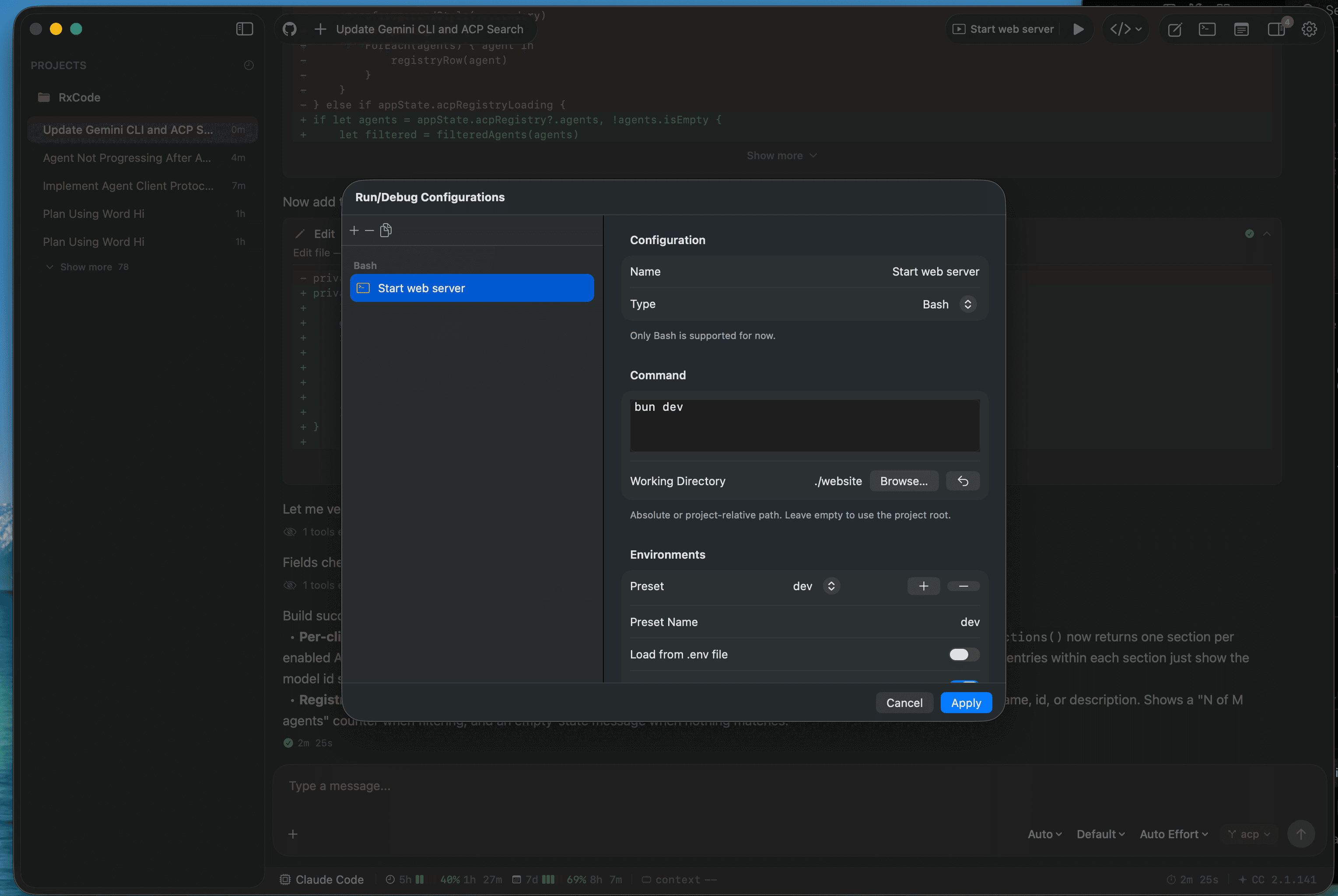Screen dimensions: 1338x896
Task: Open thread Agent Not Progressing After A...
Action: pyautogui.click(x=142, y=157)
